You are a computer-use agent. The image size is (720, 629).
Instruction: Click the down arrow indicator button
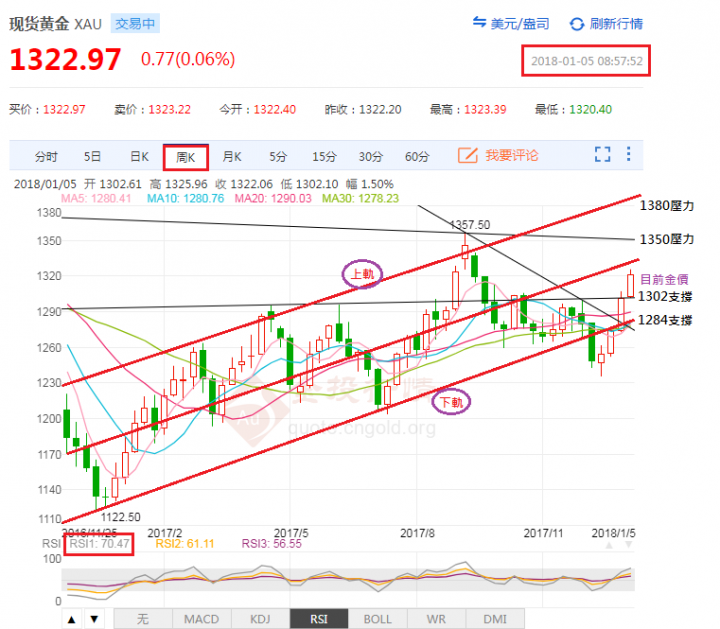point(94,619)
